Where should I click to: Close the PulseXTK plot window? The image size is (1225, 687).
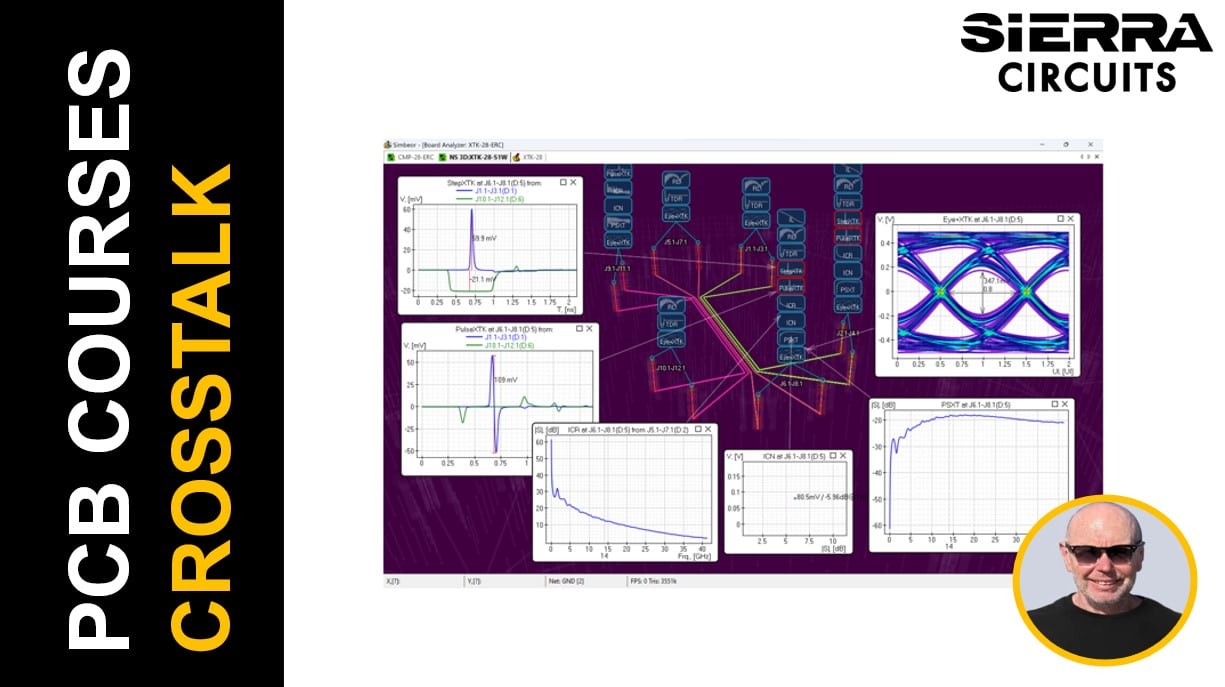[589, 328]
